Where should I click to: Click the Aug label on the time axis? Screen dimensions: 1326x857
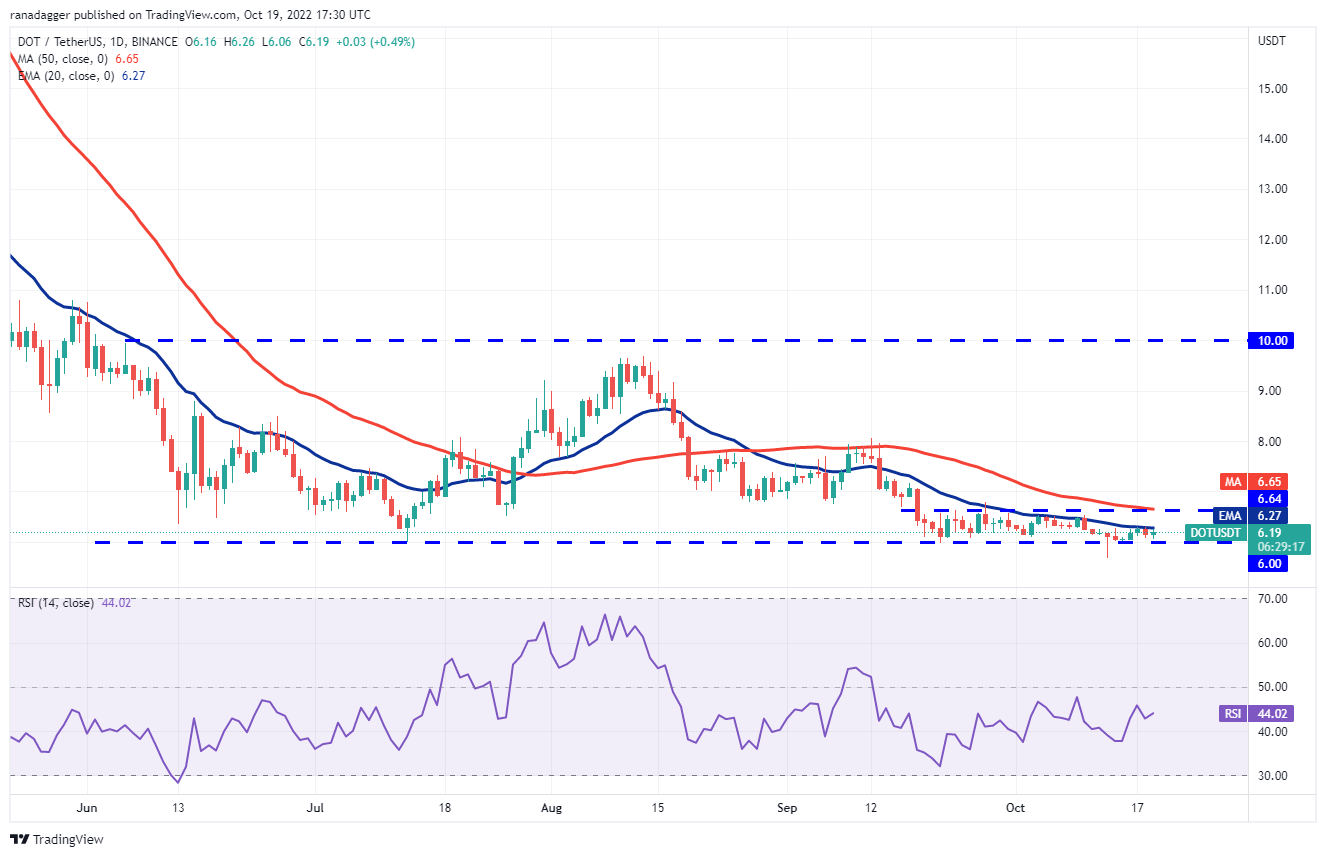548,805
